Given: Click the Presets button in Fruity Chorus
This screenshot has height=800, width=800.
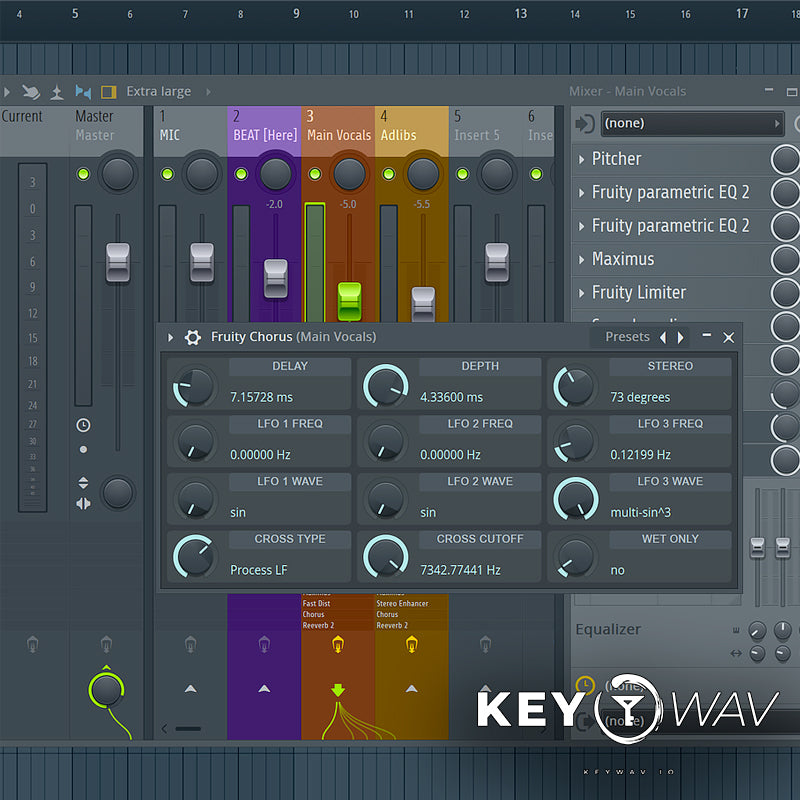Looking at the screenshot, I should (x=627, y=337).
